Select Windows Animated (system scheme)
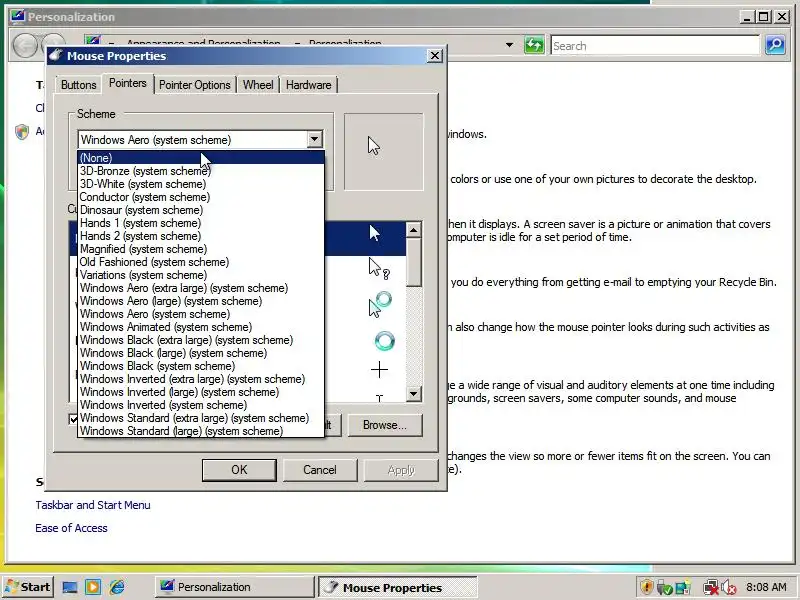The image size is (800, 600). (201, 327)
